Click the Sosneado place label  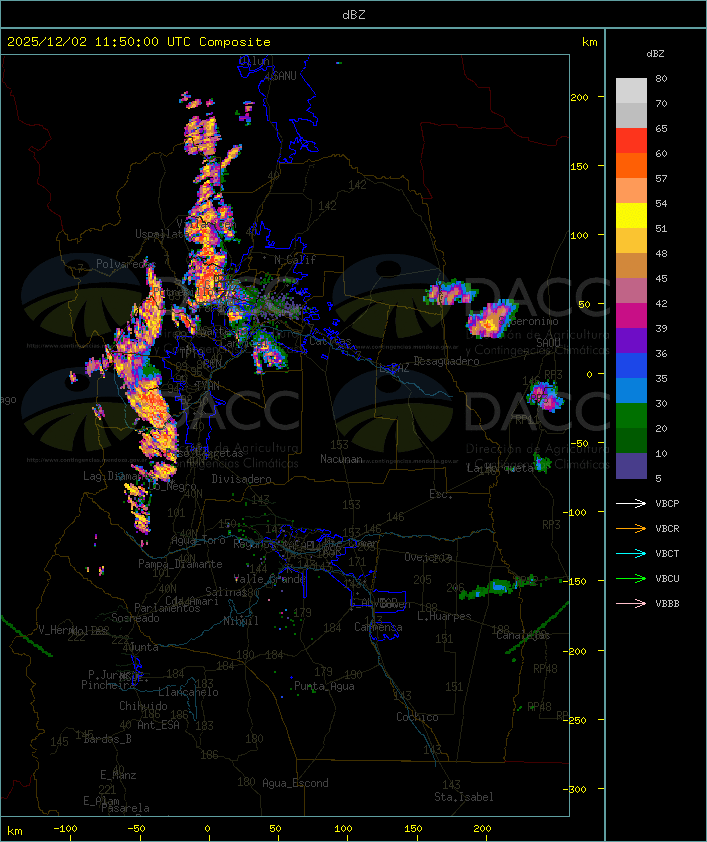pyautogui.click(x=135, y=618)
